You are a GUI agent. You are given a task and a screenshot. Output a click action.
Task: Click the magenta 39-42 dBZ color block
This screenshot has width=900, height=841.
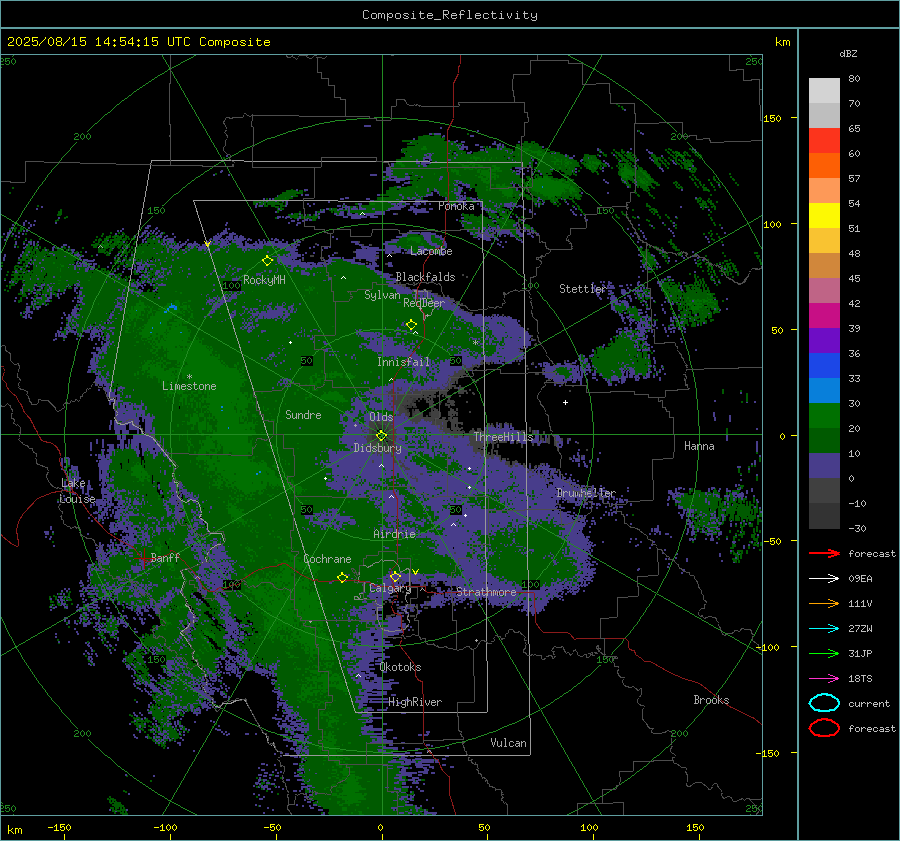(824, 316)
